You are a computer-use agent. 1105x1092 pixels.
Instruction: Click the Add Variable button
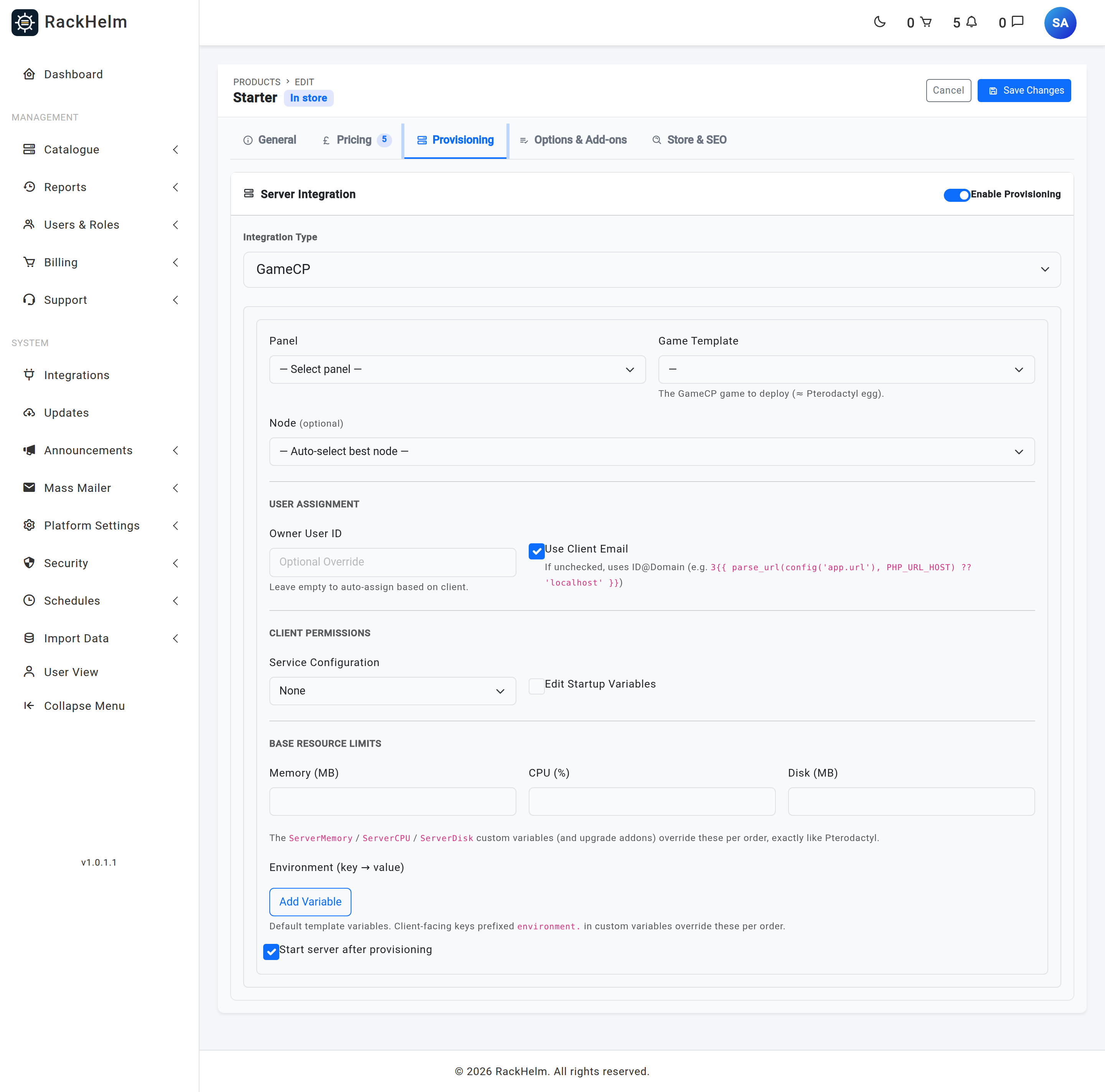(310, 902)
